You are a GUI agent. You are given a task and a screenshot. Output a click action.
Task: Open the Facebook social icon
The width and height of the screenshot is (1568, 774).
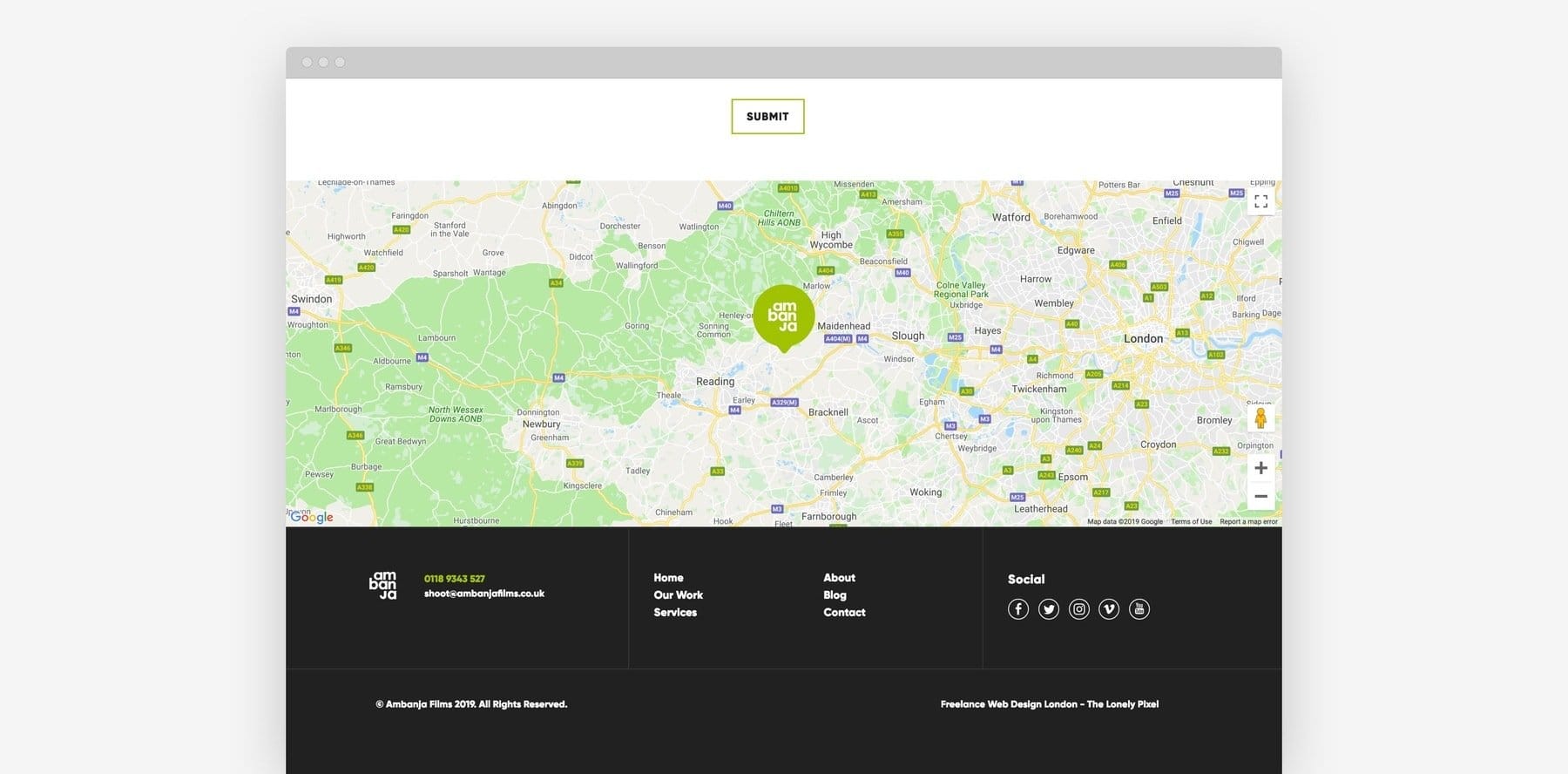coord(1017,609)
